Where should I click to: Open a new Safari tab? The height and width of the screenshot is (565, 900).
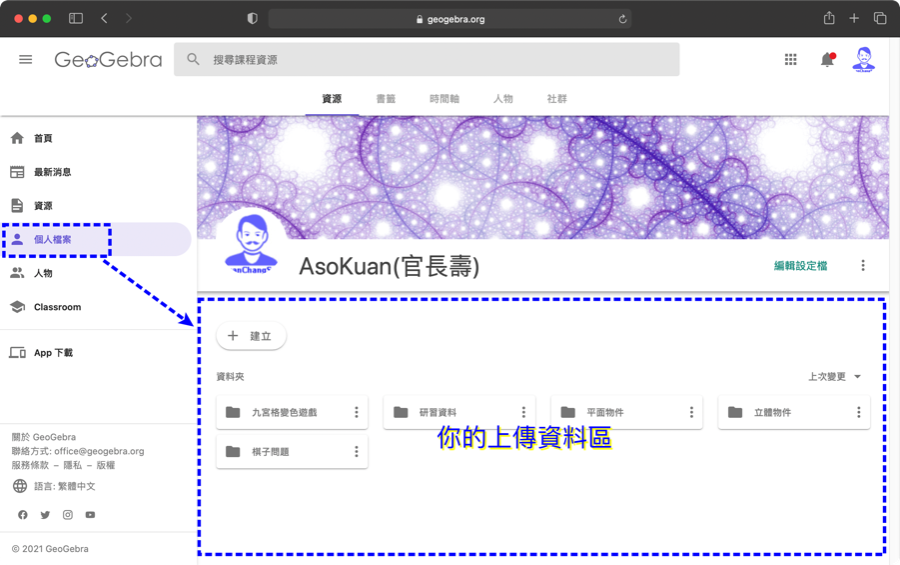[854, 18]
